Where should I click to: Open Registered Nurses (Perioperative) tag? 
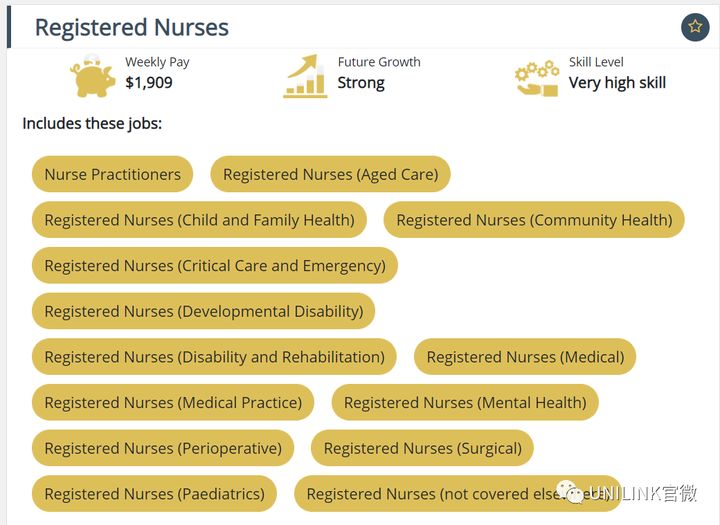click(x=163, y=448)
